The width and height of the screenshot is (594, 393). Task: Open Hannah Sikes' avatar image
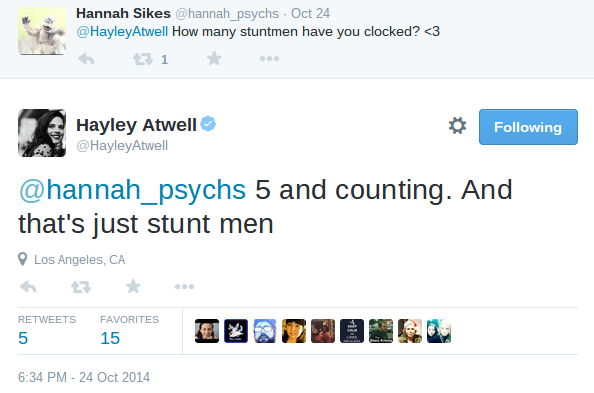point(42,31)
